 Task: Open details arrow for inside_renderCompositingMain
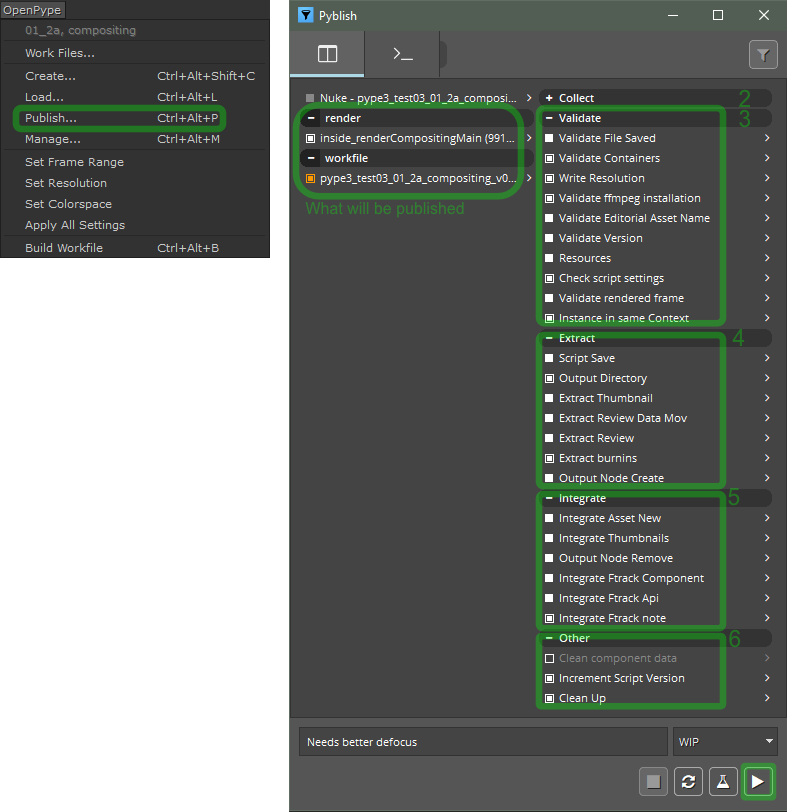coord(529,138)
